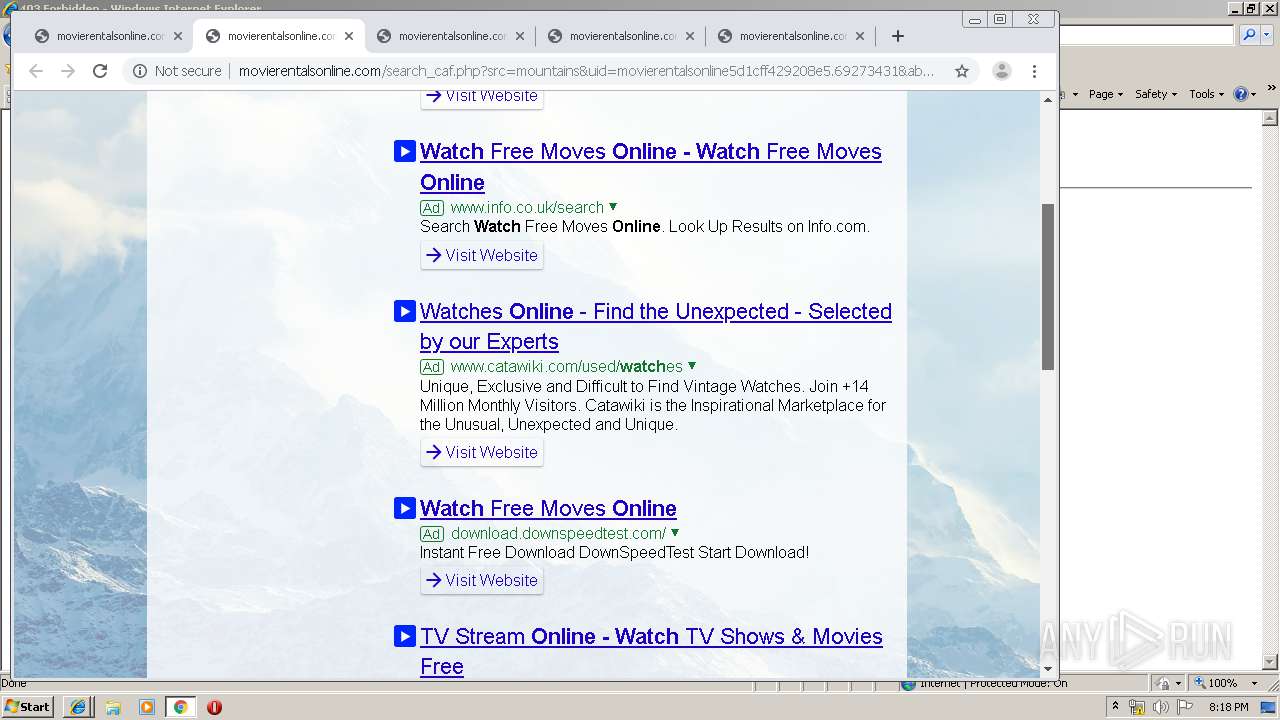Show hidden system tray icons
The image size is (1280, 720).
point(1115,707)
